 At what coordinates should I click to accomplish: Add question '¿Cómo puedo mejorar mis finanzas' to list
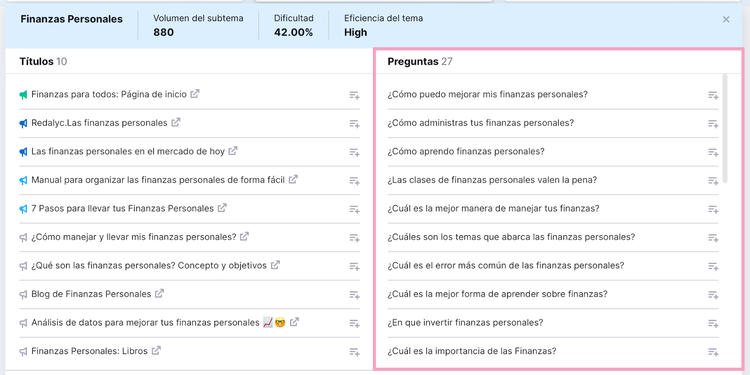(x=713, y=95)
